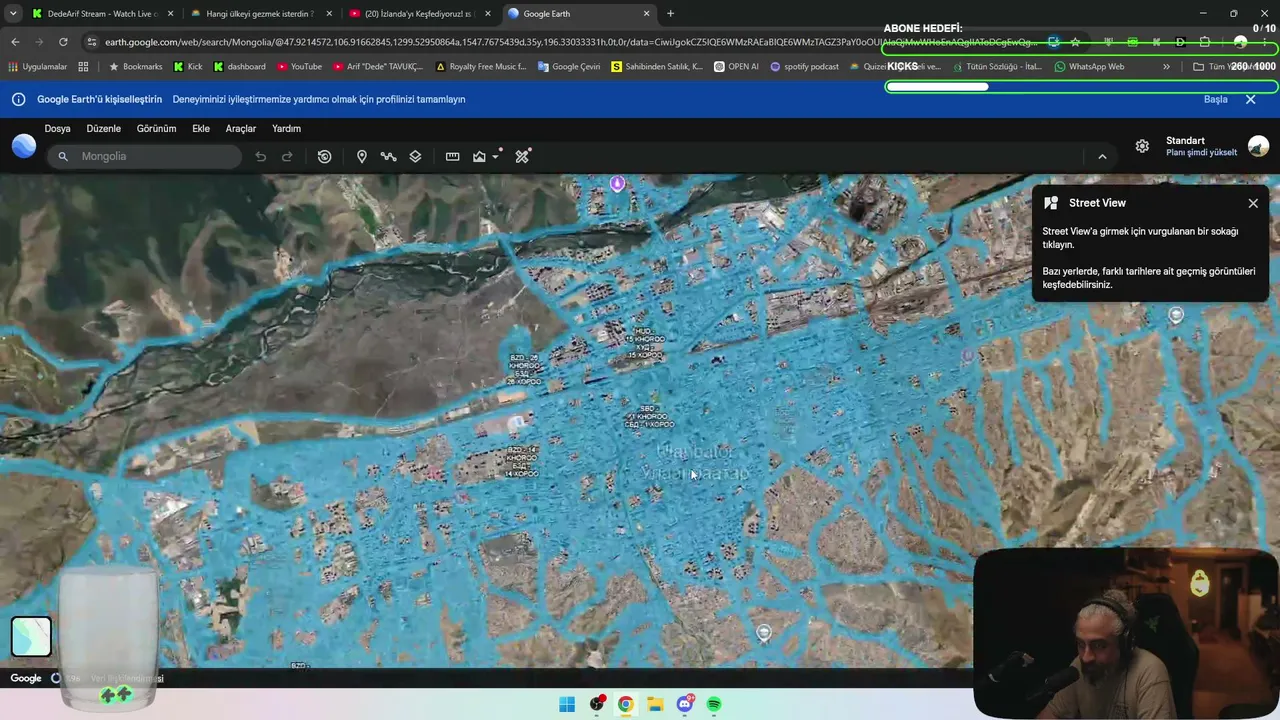Select the add placemark pin tool
1280x720 pixels.
point(362,156)
